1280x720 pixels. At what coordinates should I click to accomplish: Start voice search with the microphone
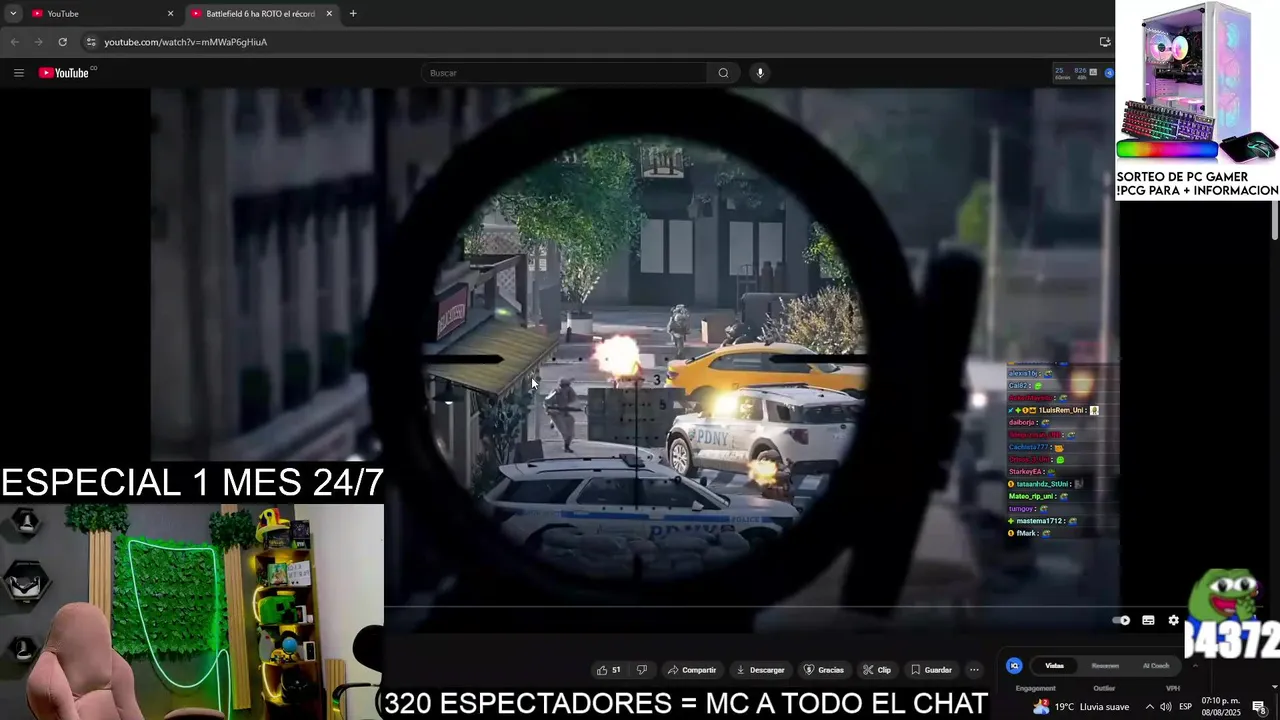760,73
